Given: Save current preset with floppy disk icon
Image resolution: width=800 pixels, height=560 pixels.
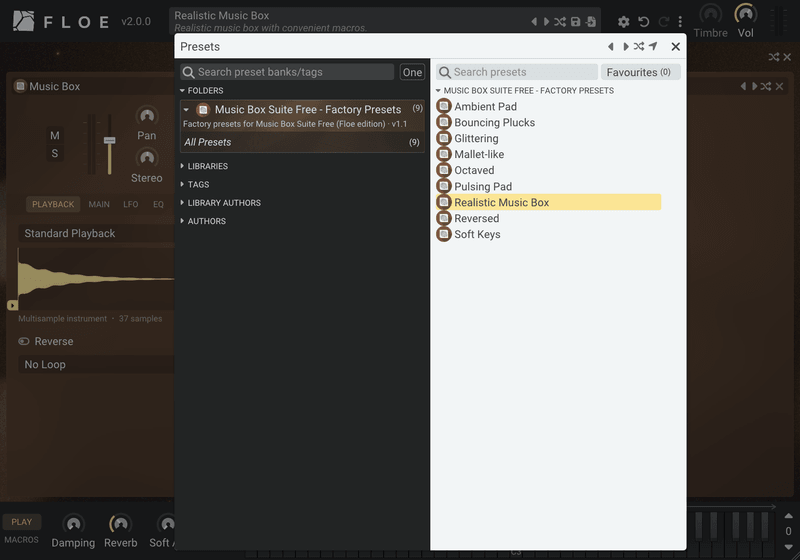Looking at the screenshot, I should [576, 21].
